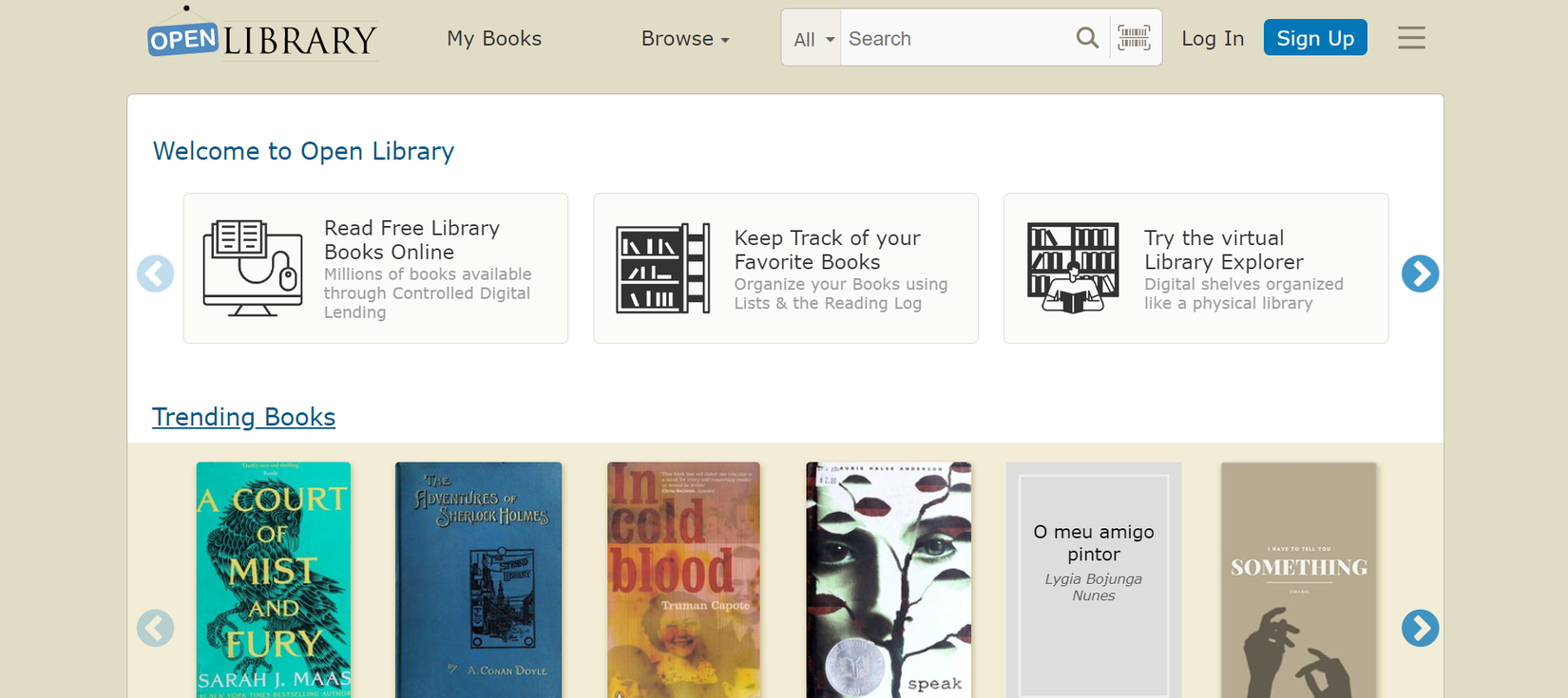Screen dimensions: 1568x698
Task: Open My Books page
Action: 494,39
